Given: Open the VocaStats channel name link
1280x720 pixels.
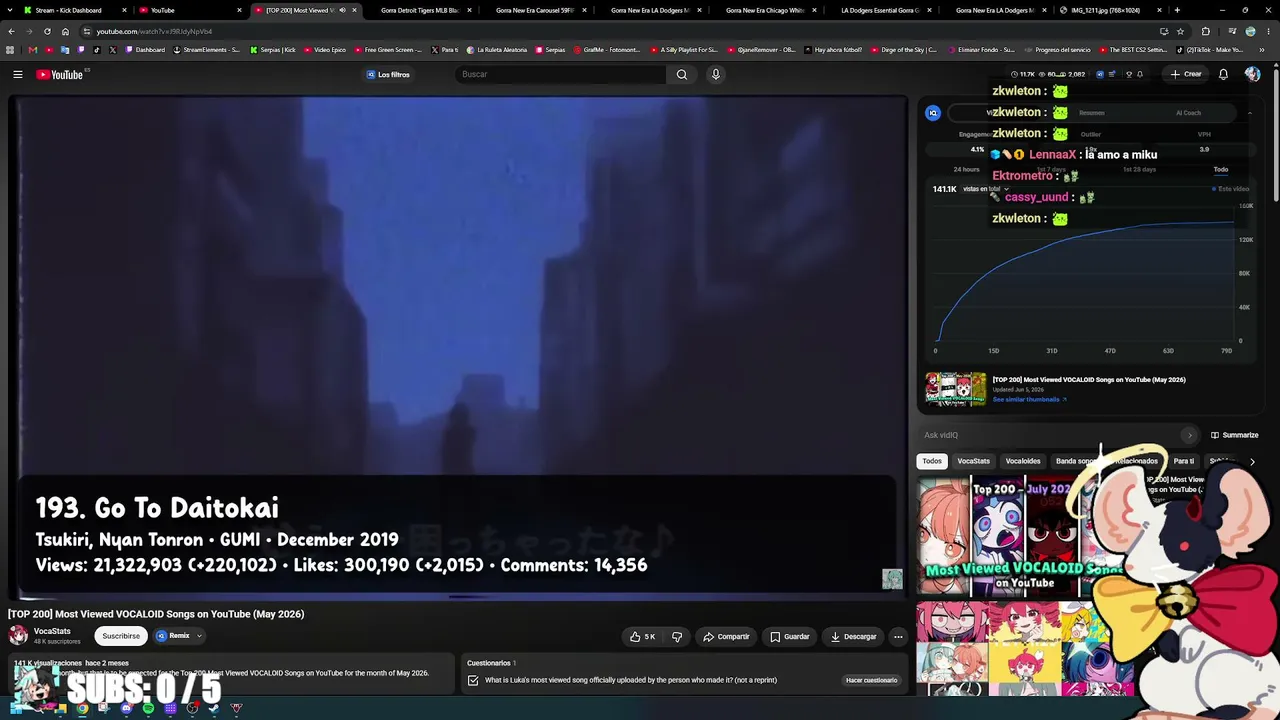Looking at the screenshot, I should click(x=52, y=631).
